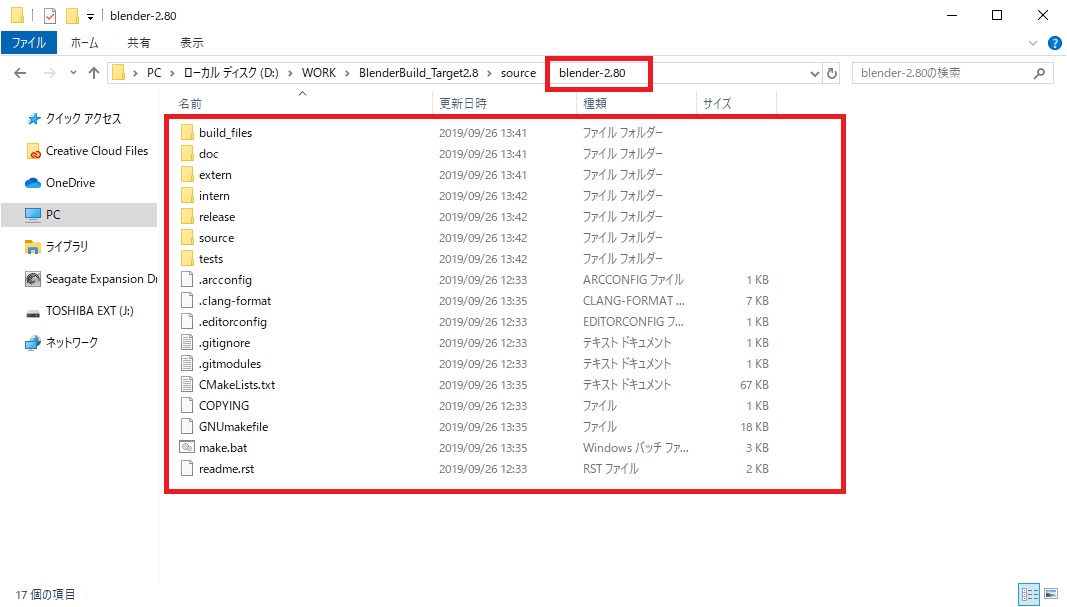The width and height of the screenshot is (1067, 607).
Task: Click the .arcconfig file icon
Action: pyautogui.click(x=187, y=280)
